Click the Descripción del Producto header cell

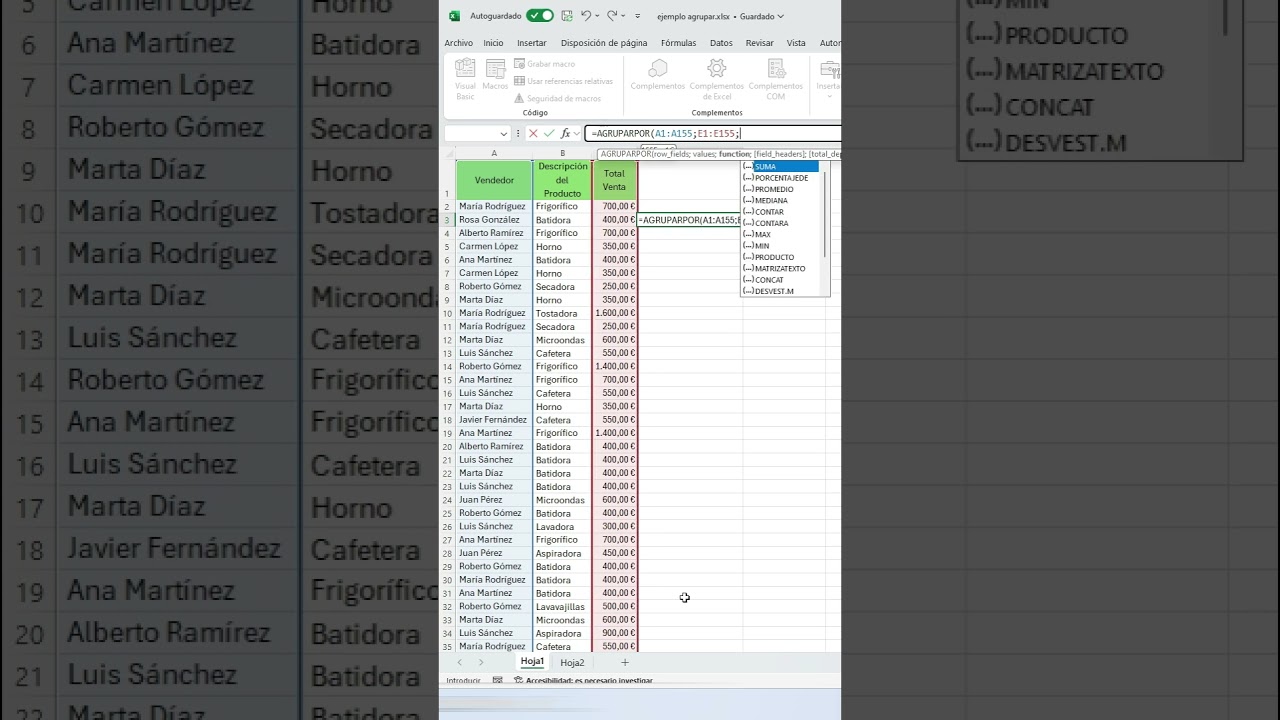[563, 180]
